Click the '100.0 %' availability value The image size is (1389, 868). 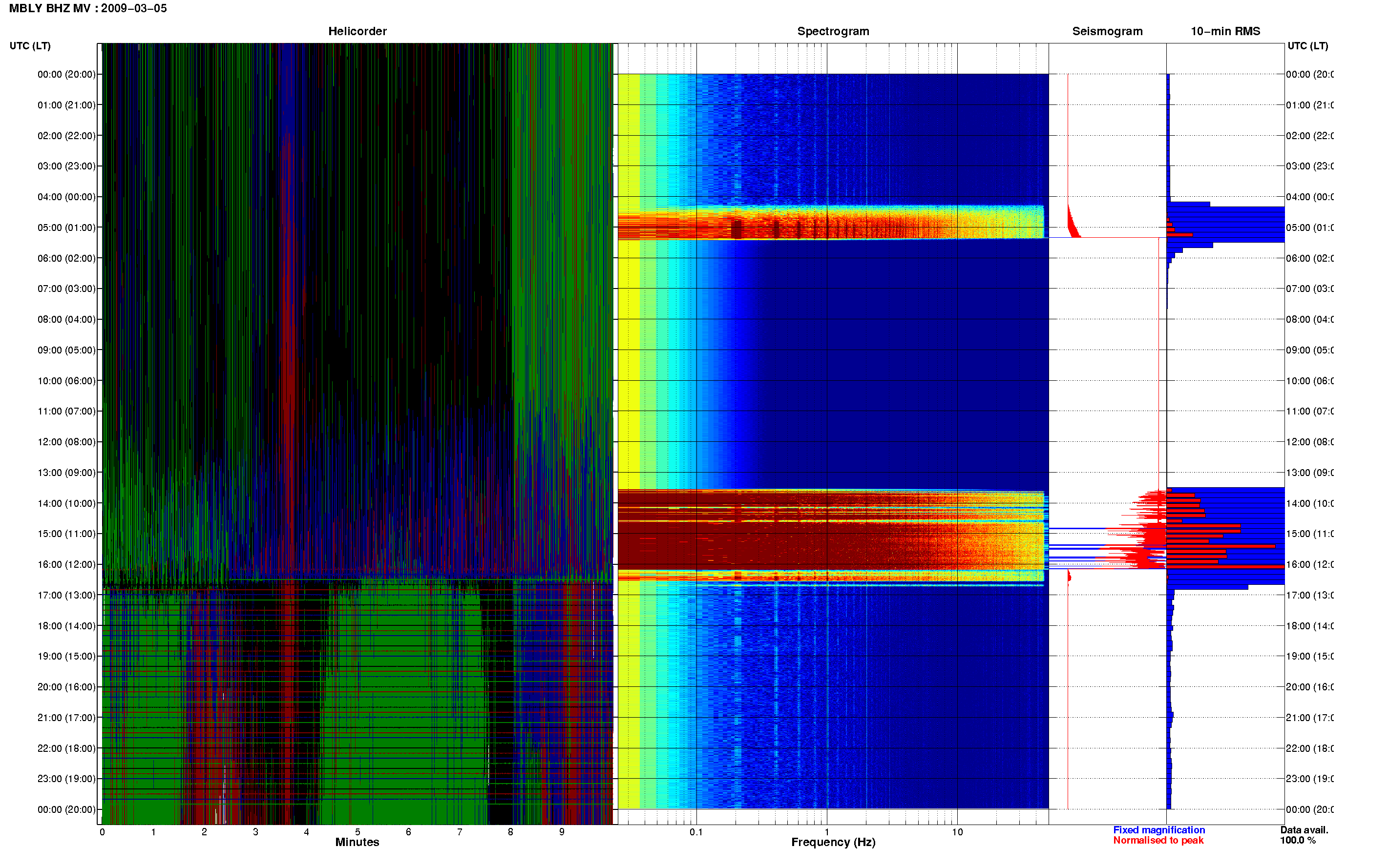tap(1298, 841)
